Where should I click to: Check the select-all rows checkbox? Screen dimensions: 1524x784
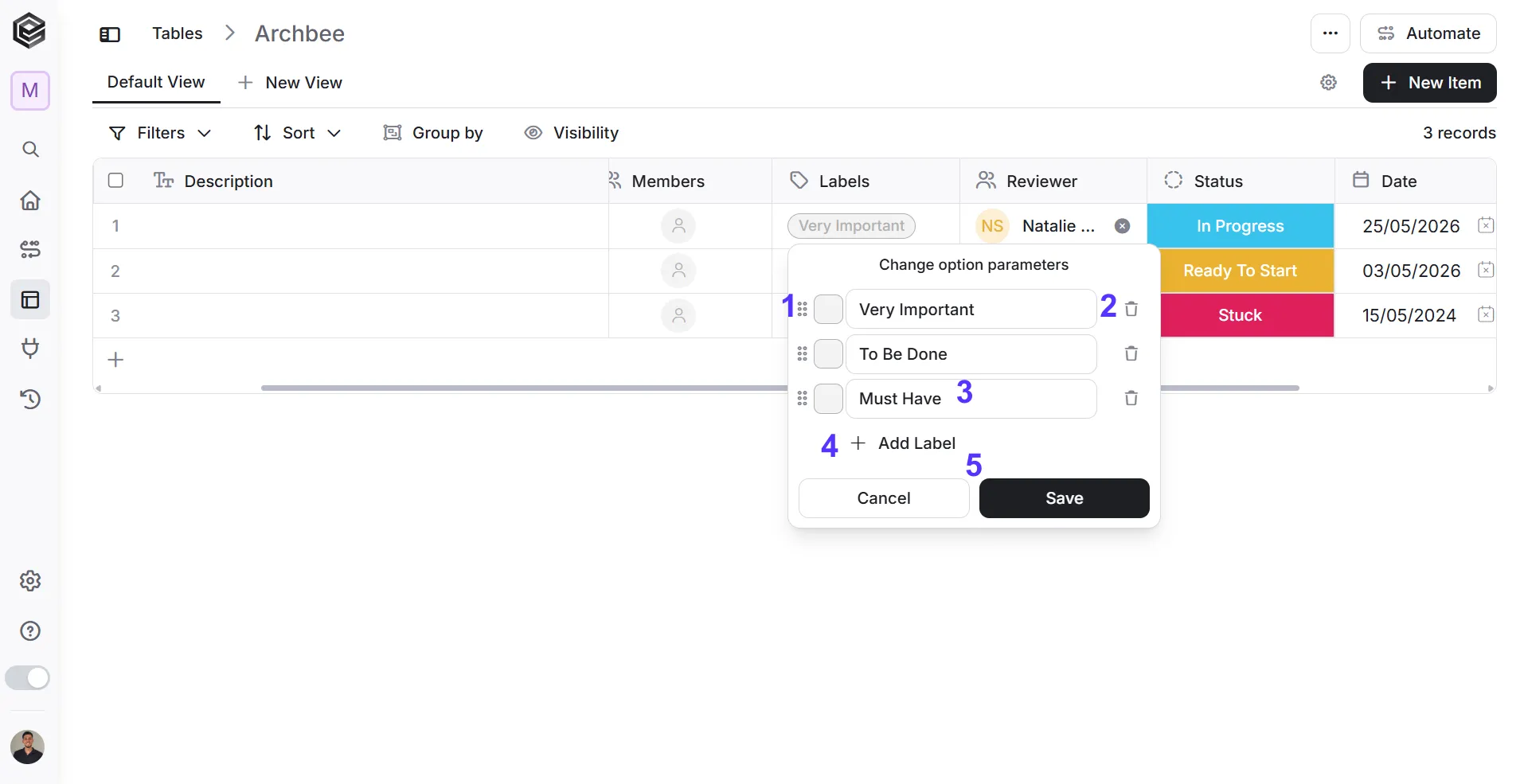tap(115, 181)
